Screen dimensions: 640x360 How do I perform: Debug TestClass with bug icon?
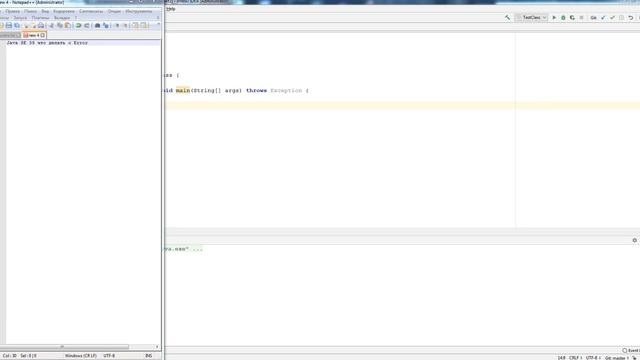(563, 18)
